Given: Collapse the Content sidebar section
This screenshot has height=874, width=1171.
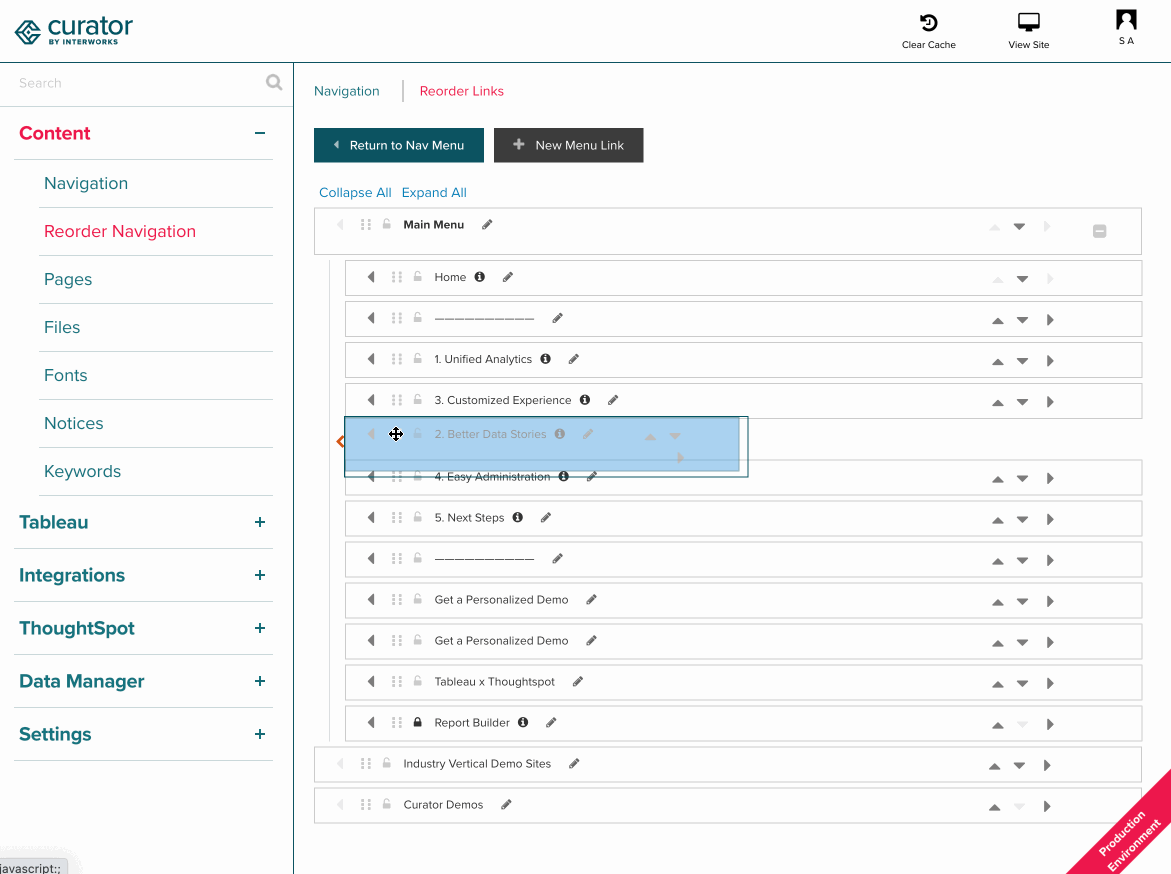Looking at the screenshot, I should 260,133.
